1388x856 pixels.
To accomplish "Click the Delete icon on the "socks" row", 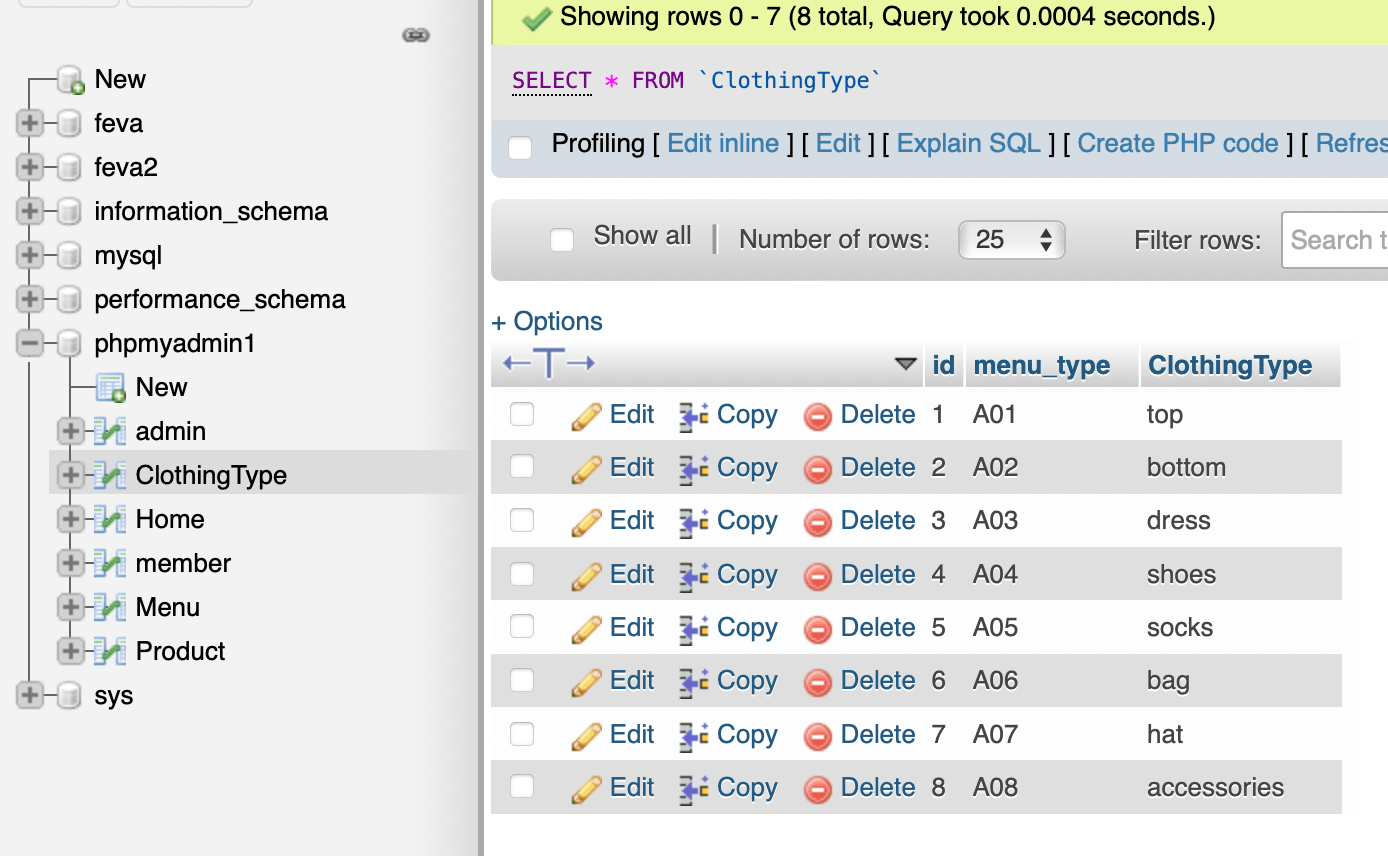I will click(817, 627).
